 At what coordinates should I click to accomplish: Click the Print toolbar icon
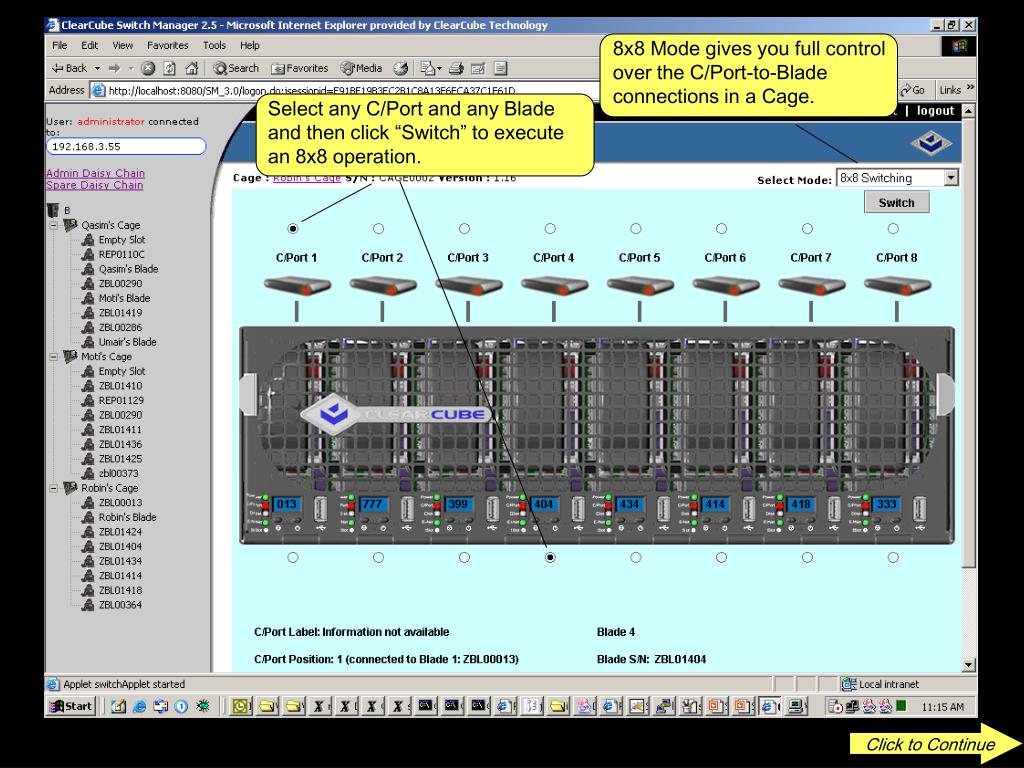pos(456,68)
